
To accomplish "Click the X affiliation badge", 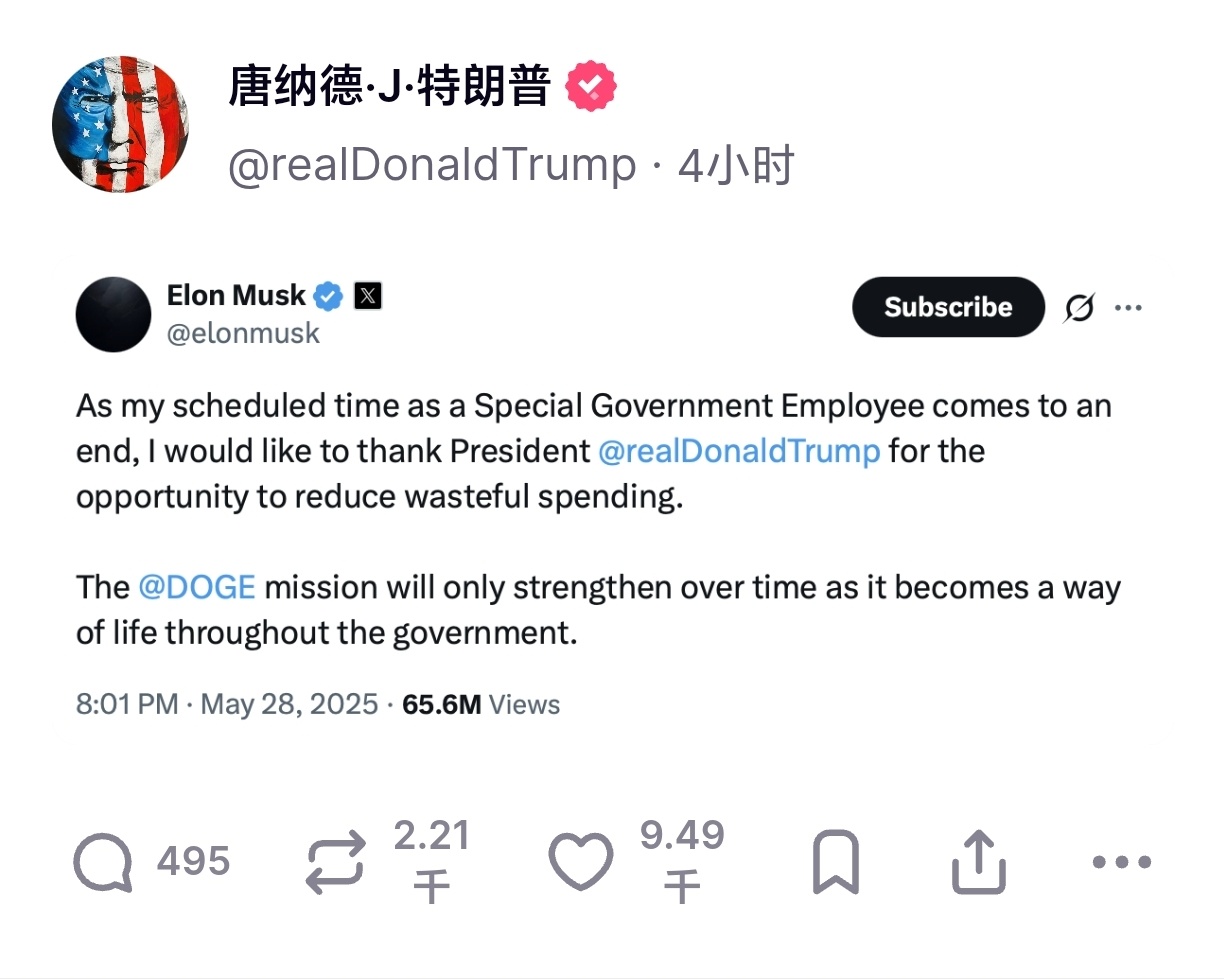I will click(368, 296).
